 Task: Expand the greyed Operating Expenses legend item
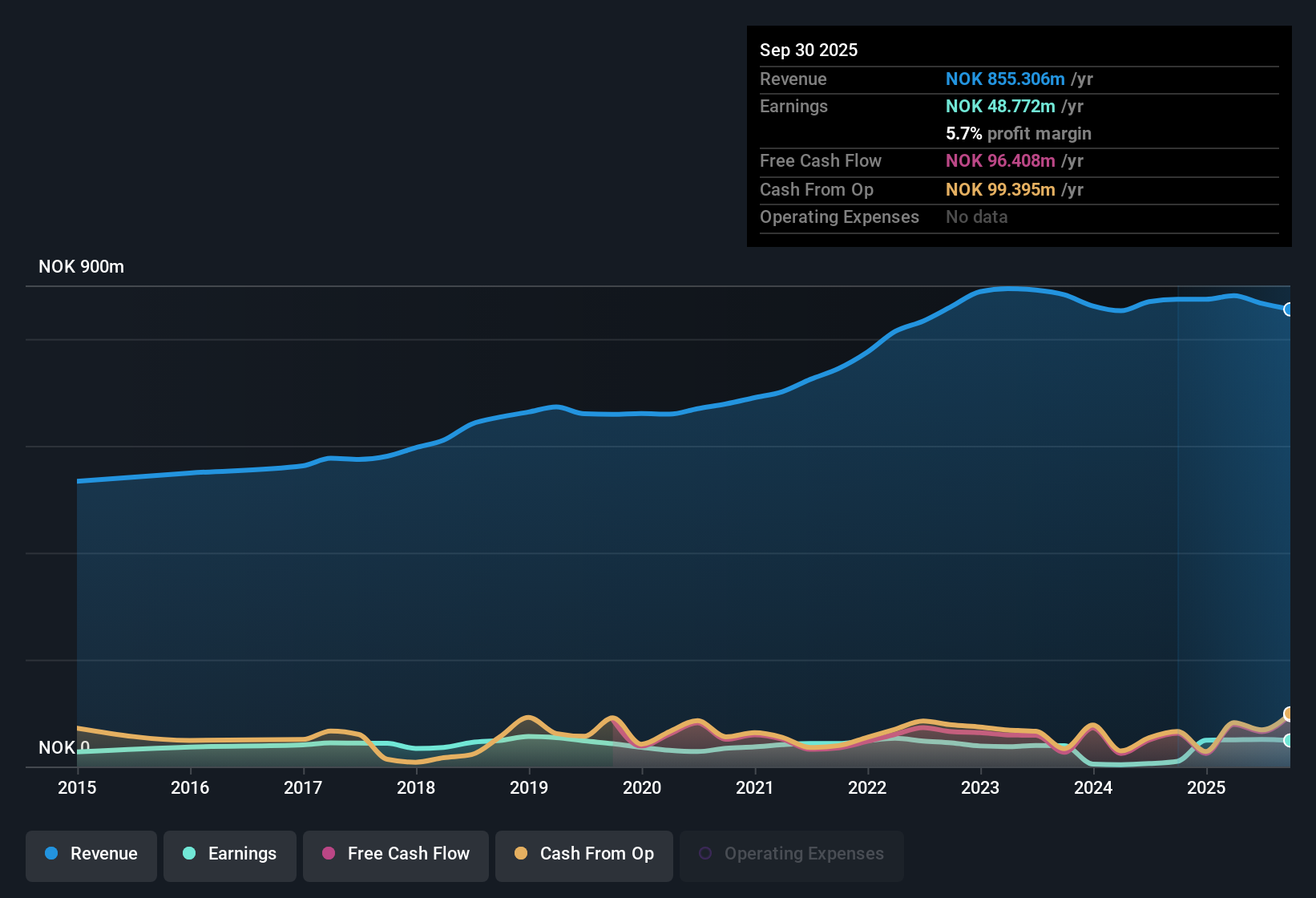[x=791, y=856]
